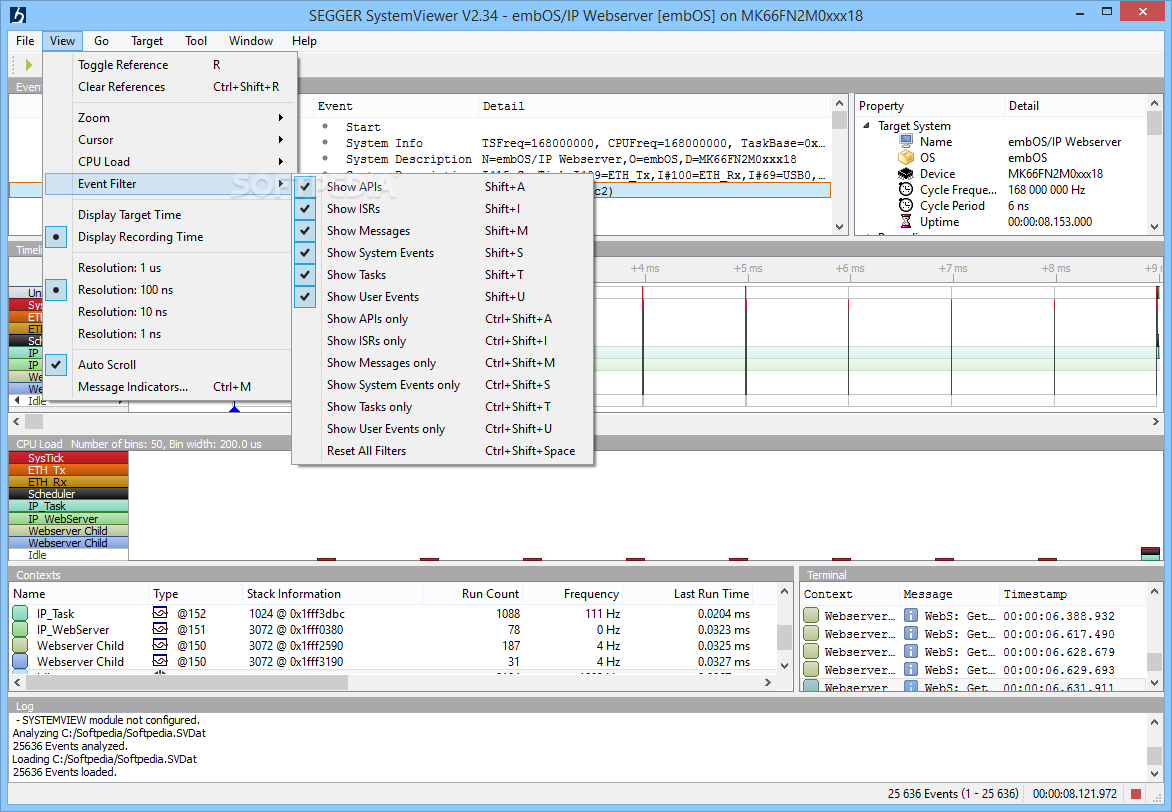Choose Show ISRs only
This screenshot has width=1172, height=812.
442,341
